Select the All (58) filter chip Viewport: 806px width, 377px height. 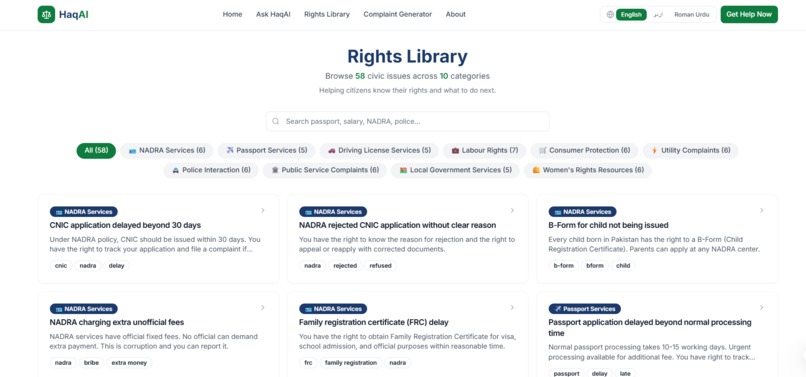[96, 151]
